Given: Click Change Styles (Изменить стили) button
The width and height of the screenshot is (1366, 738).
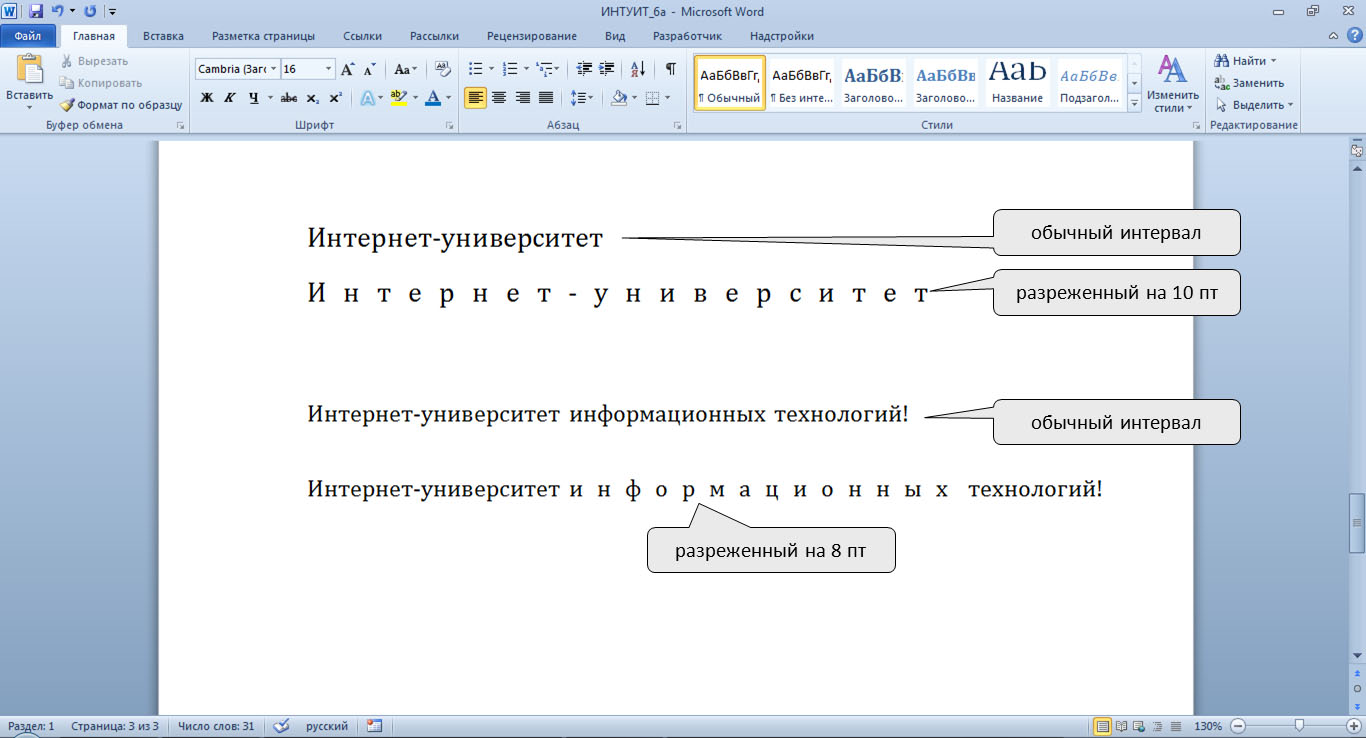Looking at the screenshot, I should (1172, 83).
